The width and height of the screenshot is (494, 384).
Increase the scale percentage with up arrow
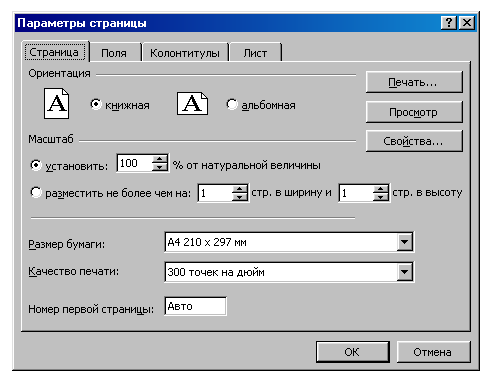pyautogui.click(x=160, y=159)
